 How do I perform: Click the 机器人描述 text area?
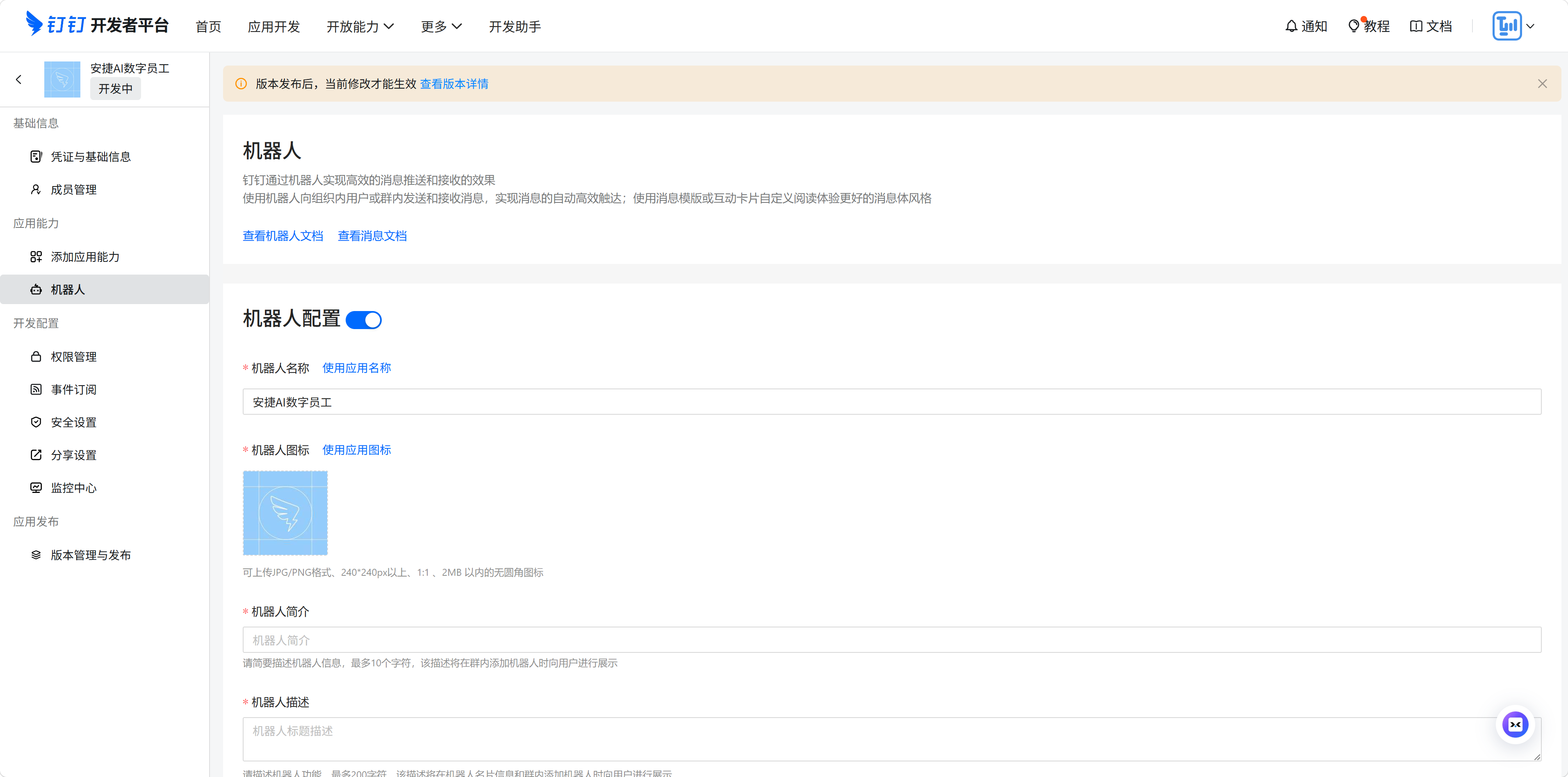coord(892,739)
